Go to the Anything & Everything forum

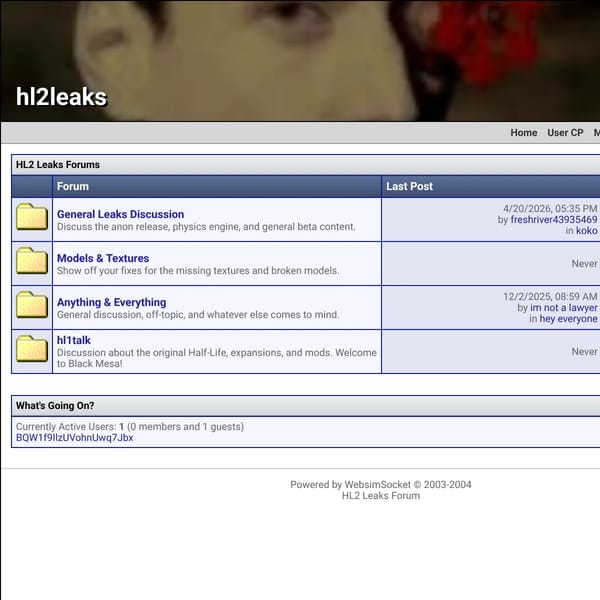tap(111, 302)
